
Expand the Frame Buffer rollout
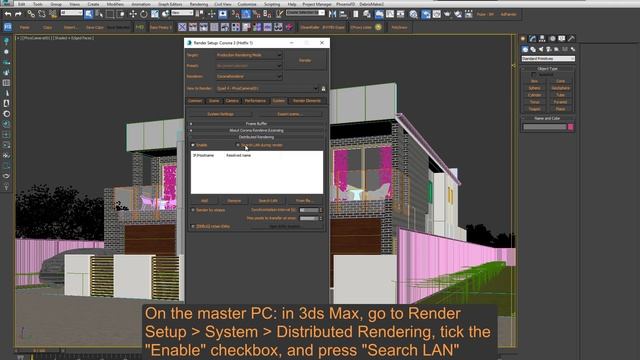pyautogui.click(x=256, y=124)
